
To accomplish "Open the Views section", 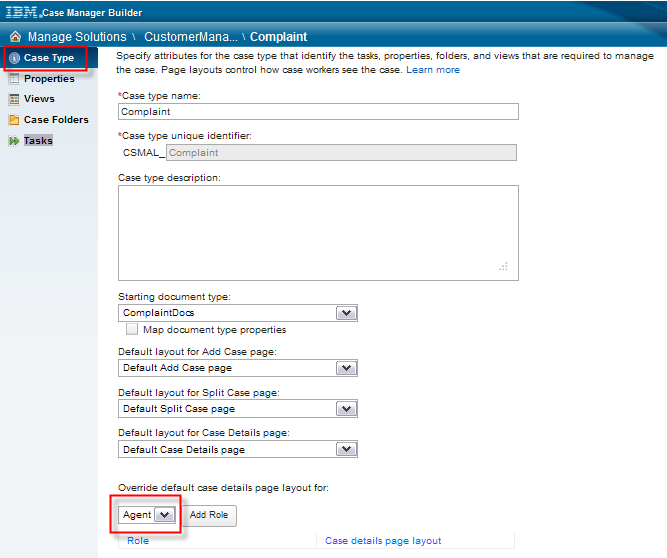I will point(39,99).
